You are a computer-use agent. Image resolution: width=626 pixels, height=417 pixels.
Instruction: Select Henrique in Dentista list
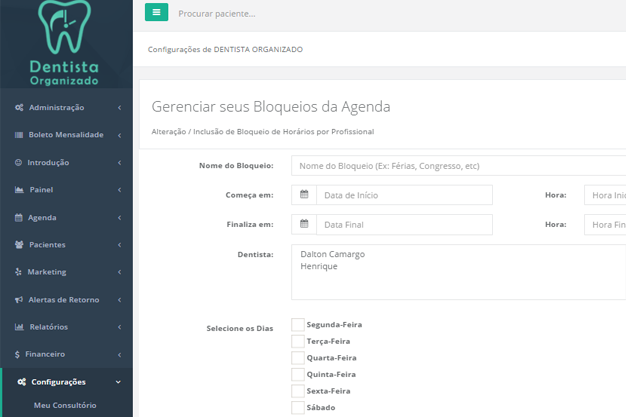pyautogui.click(x=319, y=266)
